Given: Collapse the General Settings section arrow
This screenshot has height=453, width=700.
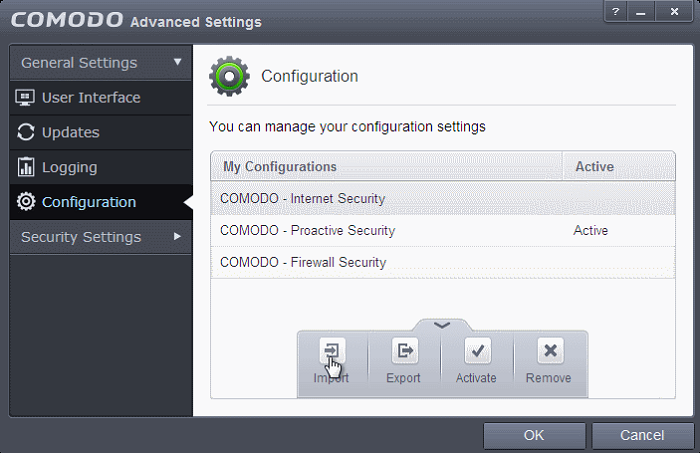Looking at the screenshot, I should [177, 62].
